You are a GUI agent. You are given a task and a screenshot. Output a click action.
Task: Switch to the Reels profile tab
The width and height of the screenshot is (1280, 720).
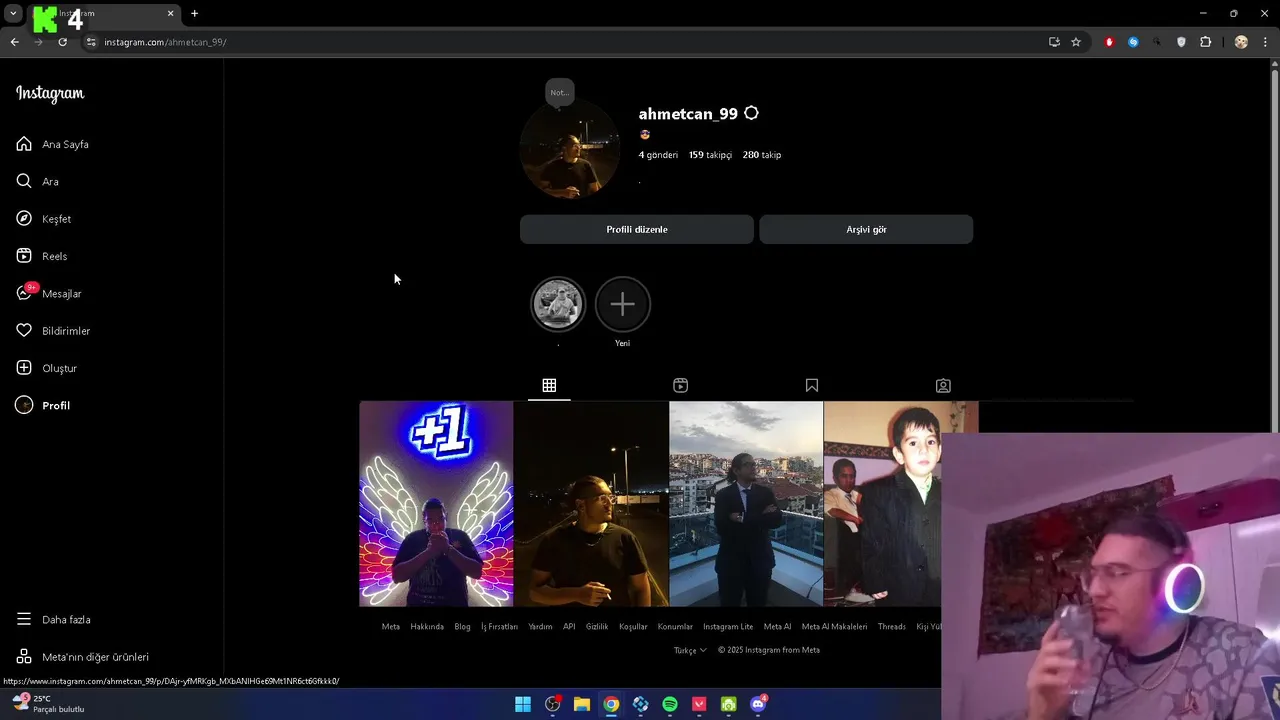click(x=680, y=385)
